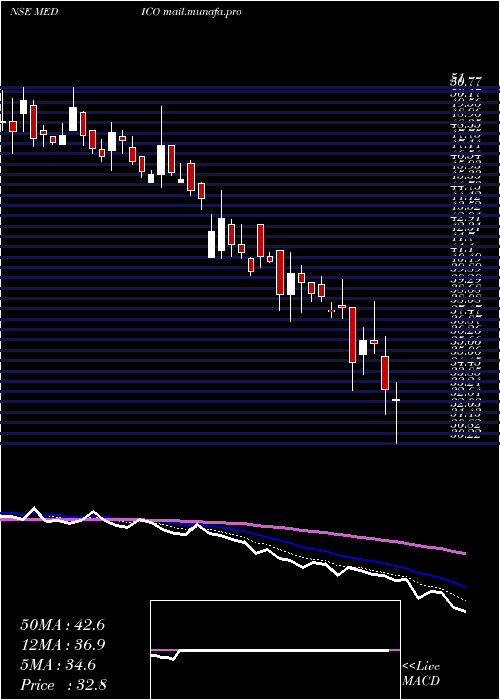Click the "NSE MED" ticker label
This screenshot has width=500, height=700.
coord(34,12)
